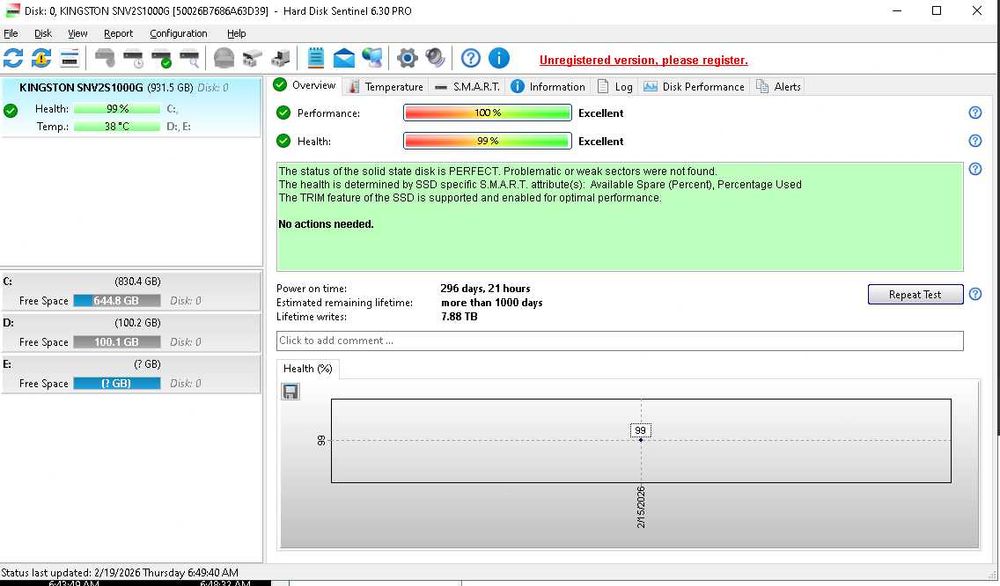Screen dimensions: 1000x586
Task: Click the Repeat Test button
Action: pyautogui.click(x=915, y=294)
